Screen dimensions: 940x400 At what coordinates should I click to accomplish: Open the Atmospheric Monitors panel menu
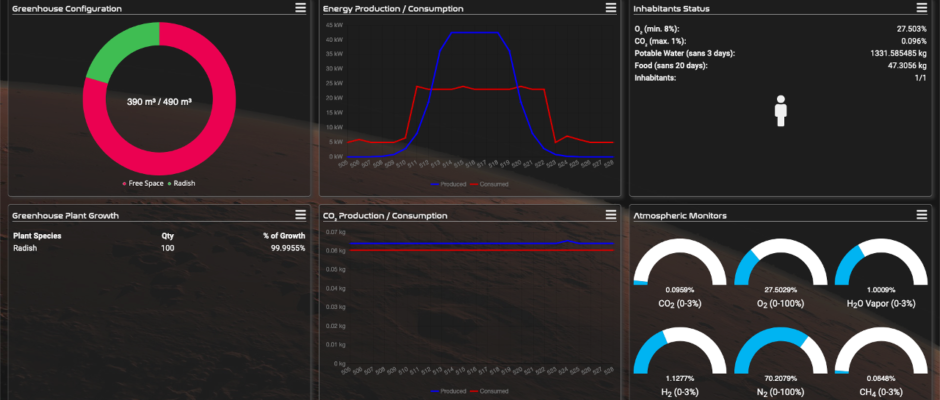click(x=924, y=214)
